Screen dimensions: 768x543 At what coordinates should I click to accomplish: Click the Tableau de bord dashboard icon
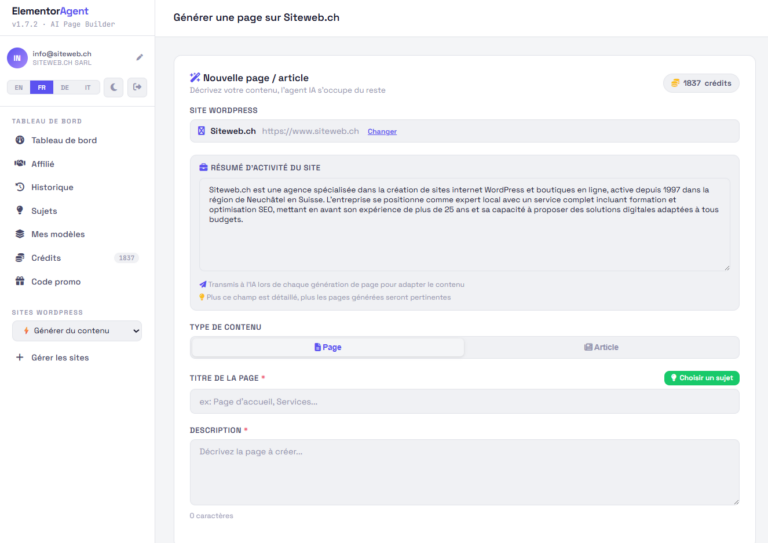tap(20, 140)
